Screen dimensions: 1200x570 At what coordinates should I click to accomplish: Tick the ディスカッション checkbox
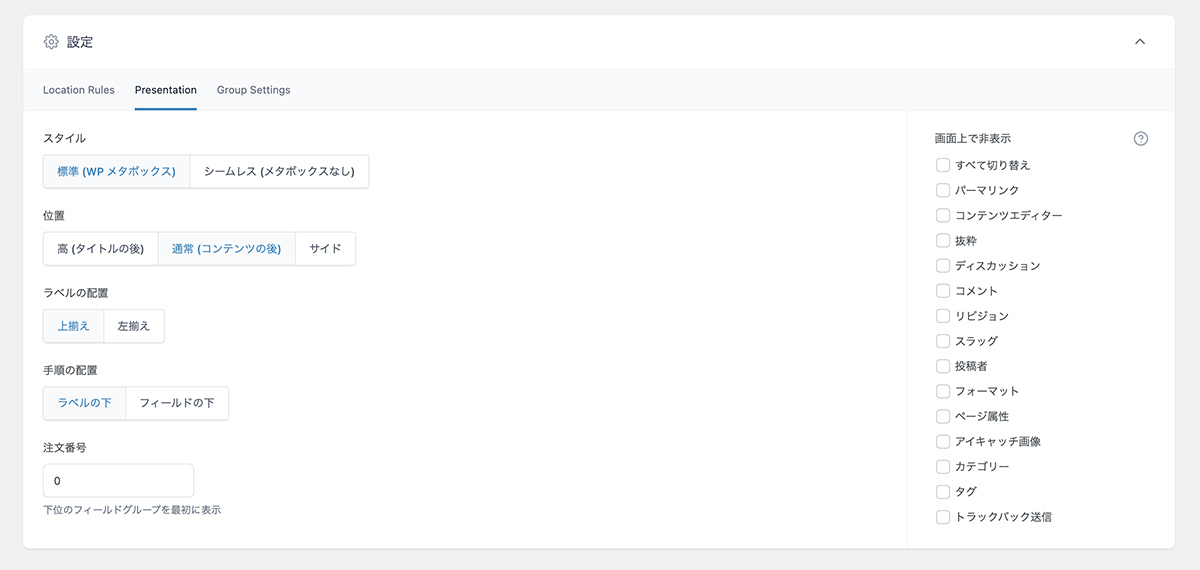tap(943, 266)
